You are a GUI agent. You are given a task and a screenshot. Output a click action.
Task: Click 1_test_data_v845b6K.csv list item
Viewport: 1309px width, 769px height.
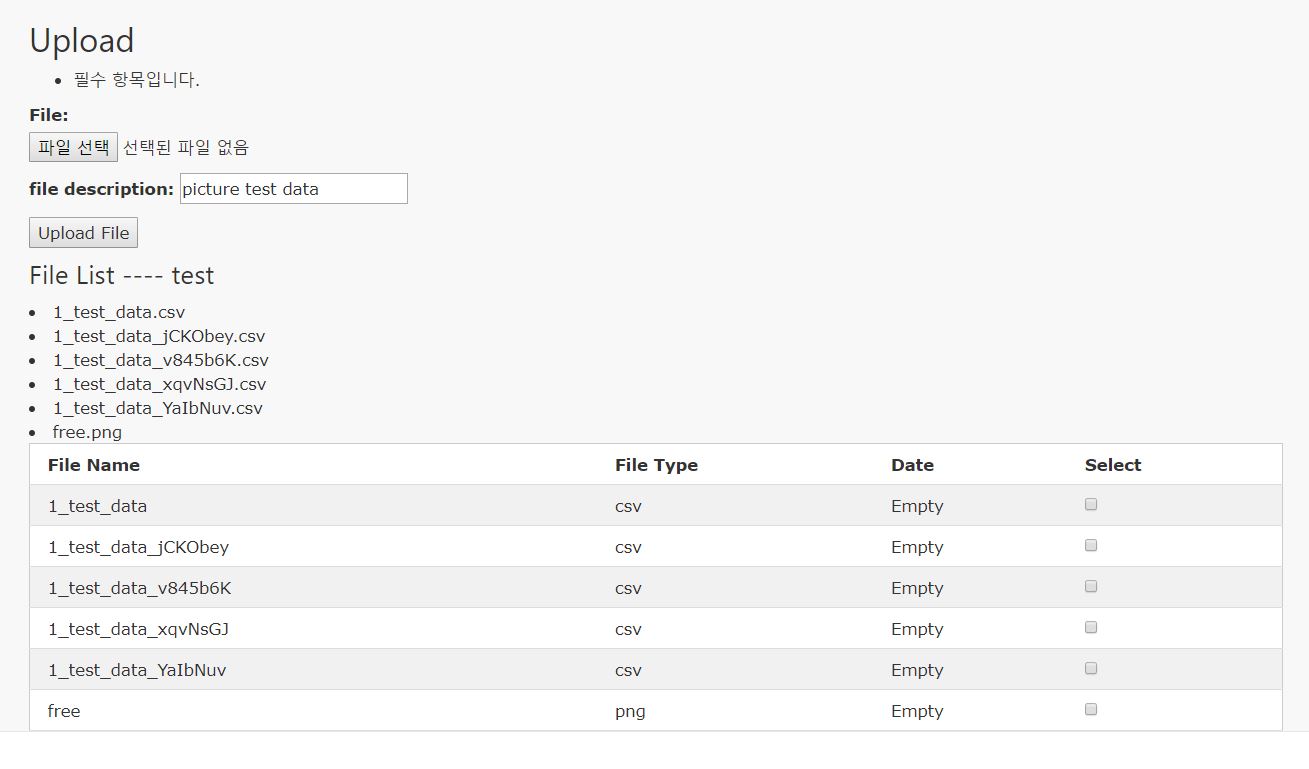pyautogui.click(x=161, y=360)
